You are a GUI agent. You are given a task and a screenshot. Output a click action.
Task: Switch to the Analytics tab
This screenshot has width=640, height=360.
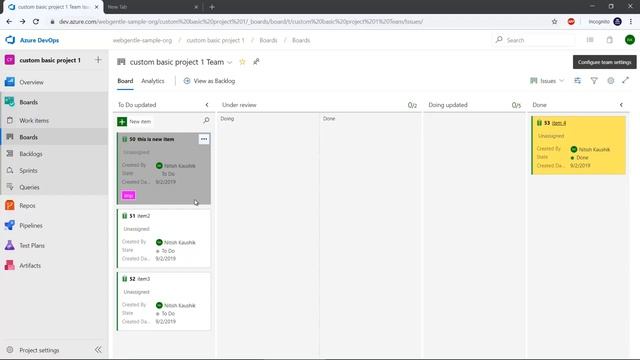pyautogui.click(x=153, y=81)
